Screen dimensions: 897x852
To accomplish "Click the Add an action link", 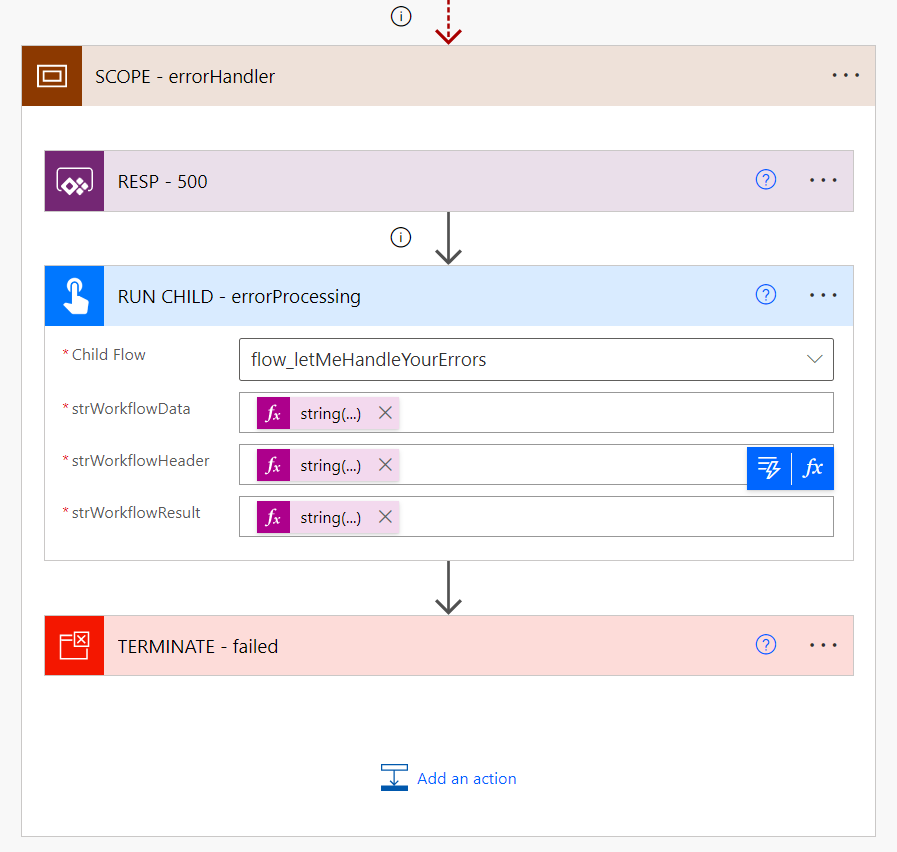I will pos(466,778).
